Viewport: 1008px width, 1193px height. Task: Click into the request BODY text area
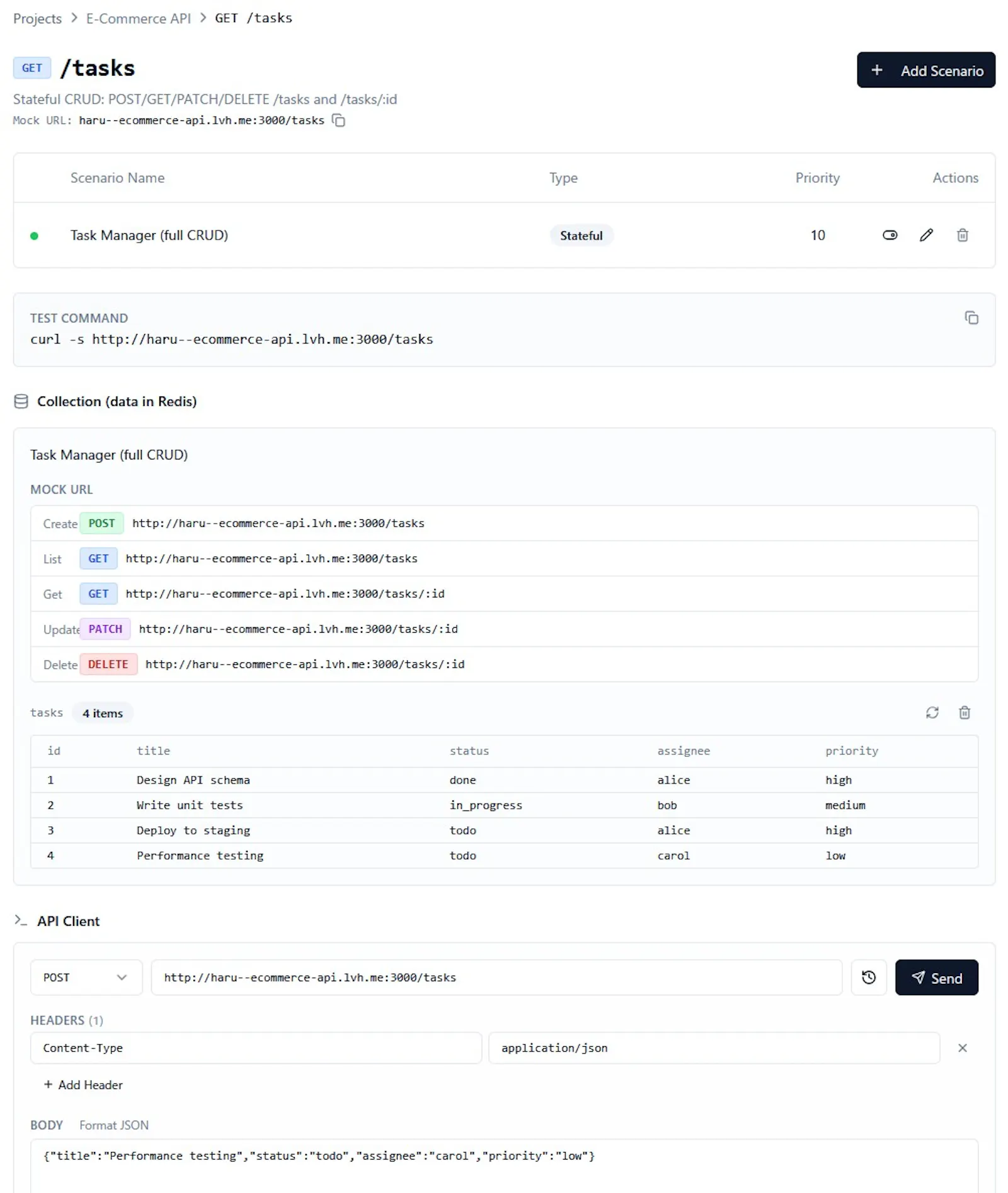[x=504, y=1166]
